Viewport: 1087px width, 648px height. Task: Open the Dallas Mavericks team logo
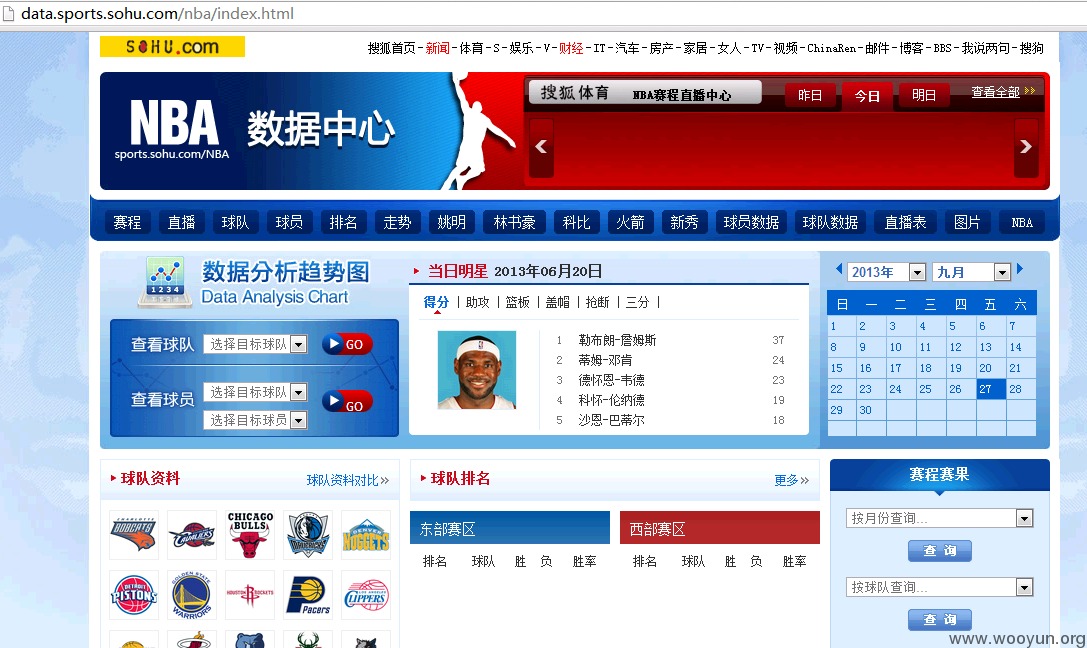(308, 535)
